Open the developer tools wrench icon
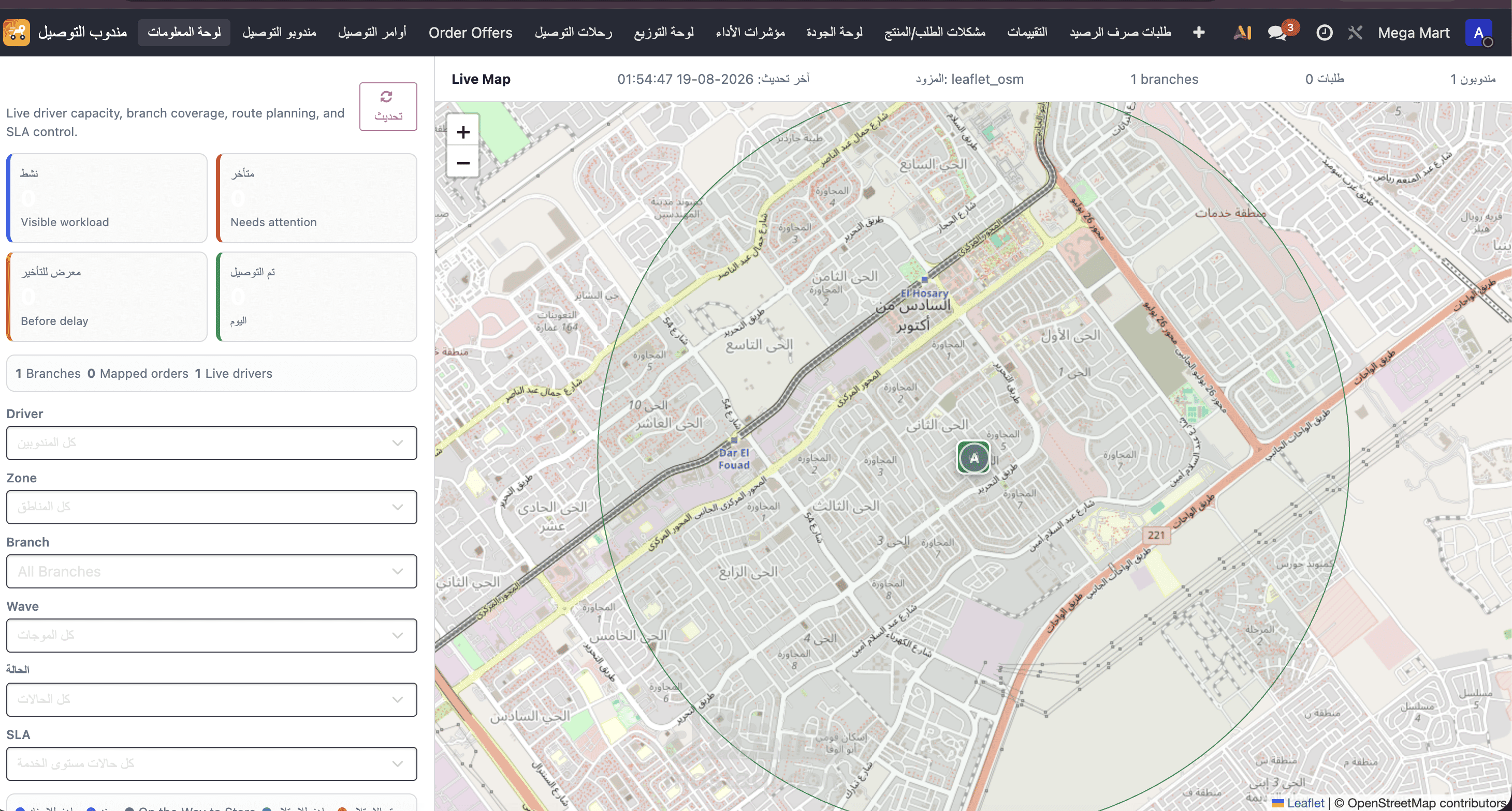Image resolution: width=1512 pixels, height=811 pixels. pyautogui.click(x=1355, y=32)
